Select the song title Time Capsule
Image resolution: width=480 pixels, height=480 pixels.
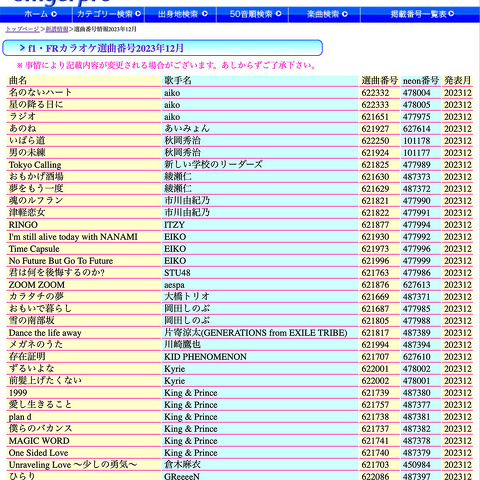pos(34,249)
